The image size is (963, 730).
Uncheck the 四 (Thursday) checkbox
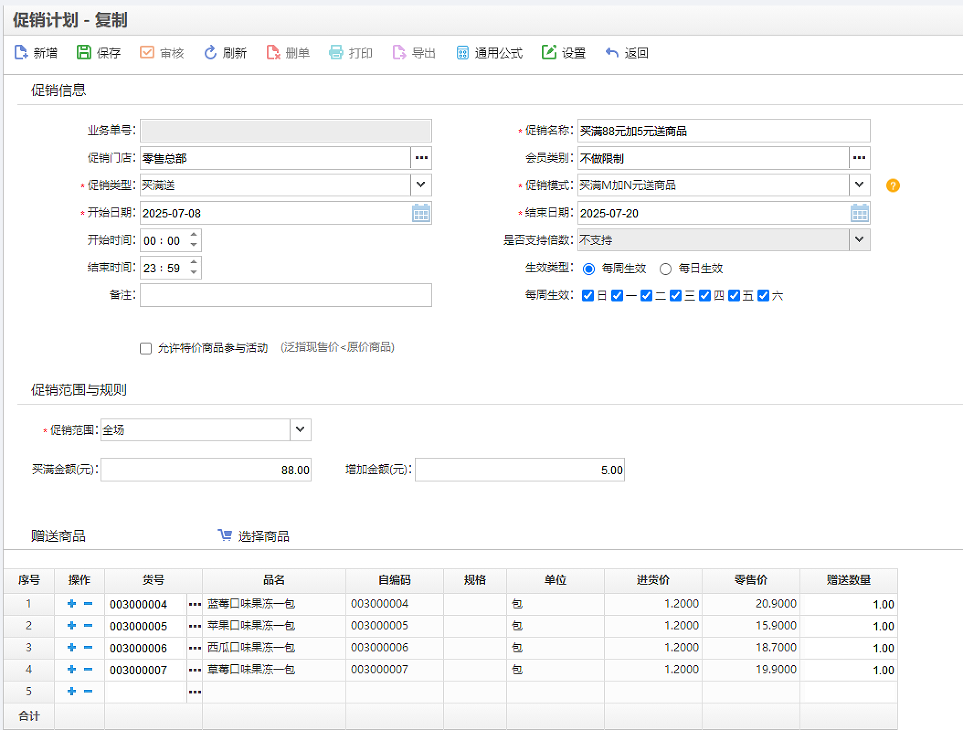(705, 296)
